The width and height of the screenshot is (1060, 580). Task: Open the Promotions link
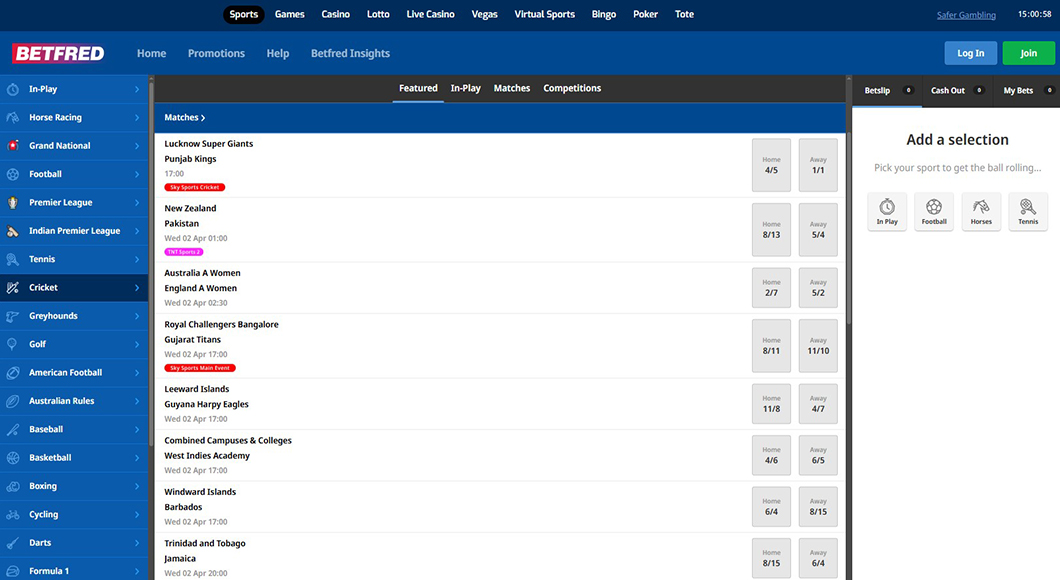pyautogui.click(x=216, y=53)
